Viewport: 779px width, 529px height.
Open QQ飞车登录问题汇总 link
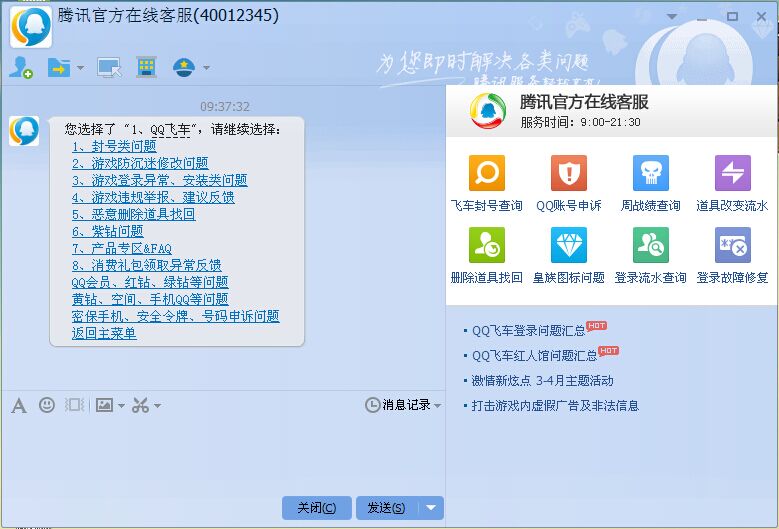click(x=529, y=331)
